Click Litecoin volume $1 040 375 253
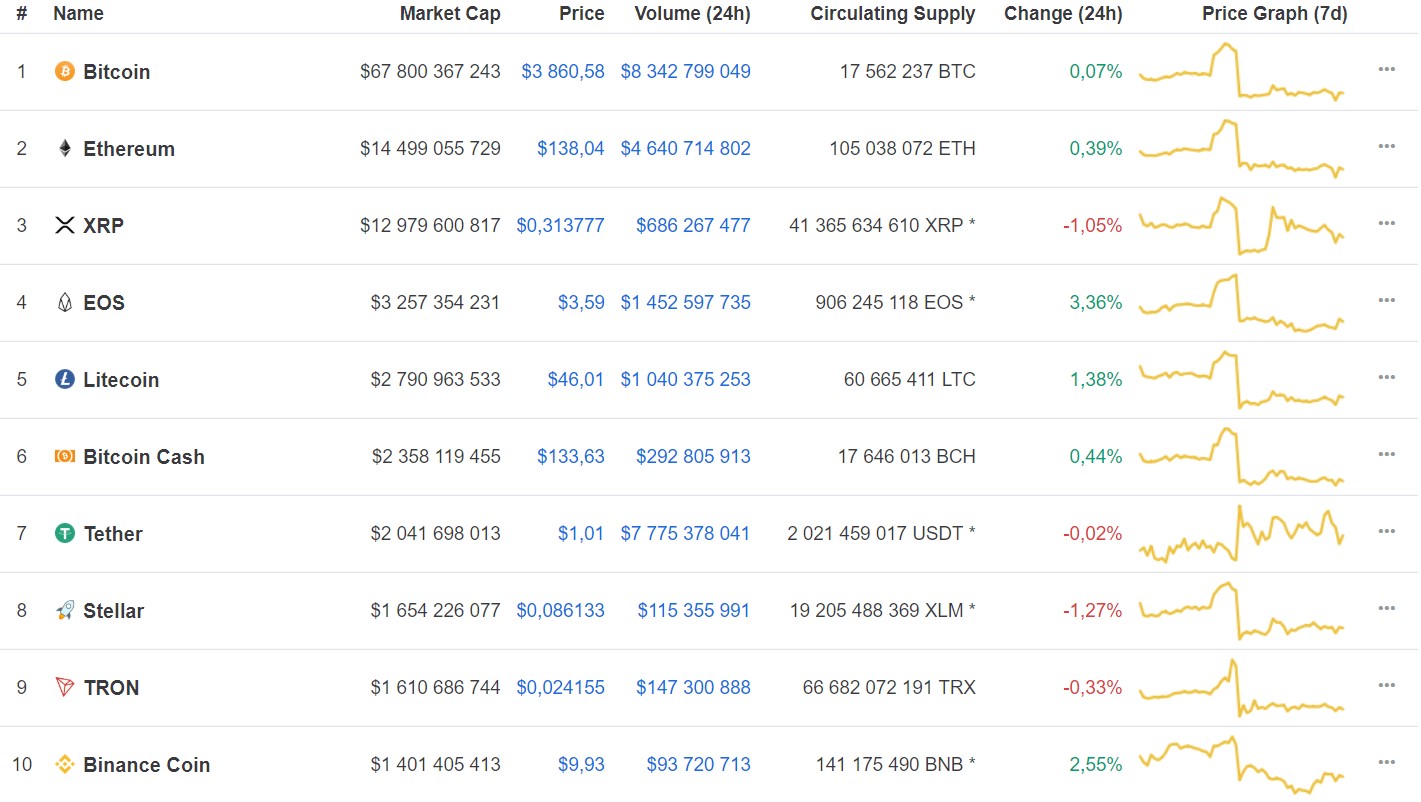Screen dimensions: 1421x802 click(685, 379)
